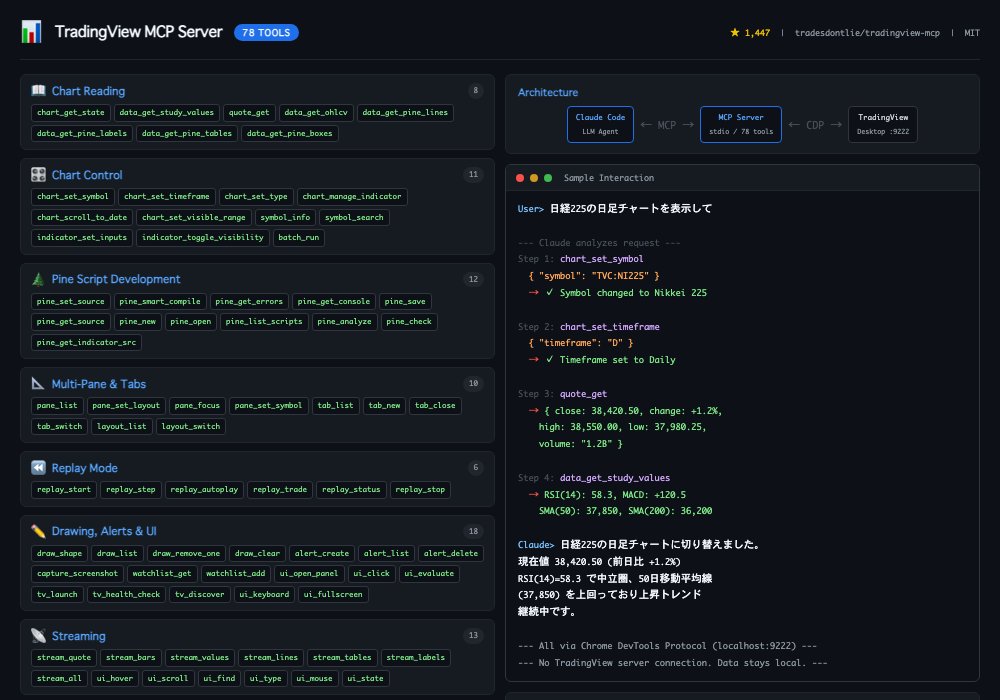
Task: Open the tradesdontlie/tradingview-mcp repository link
Action: pos(867,33)
